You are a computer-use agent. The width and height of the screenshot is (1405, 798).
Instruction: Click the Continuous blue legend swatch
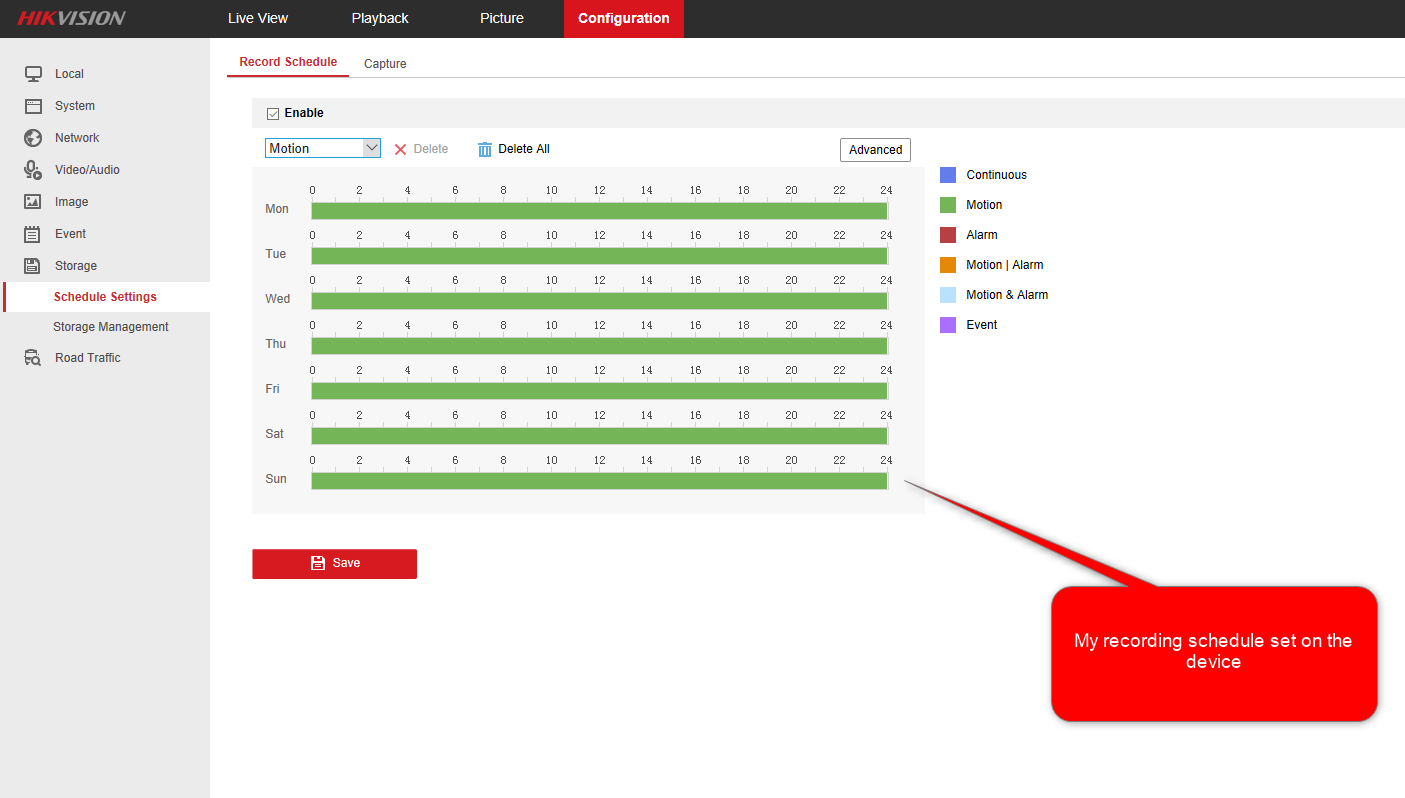[x=948, y=175]
